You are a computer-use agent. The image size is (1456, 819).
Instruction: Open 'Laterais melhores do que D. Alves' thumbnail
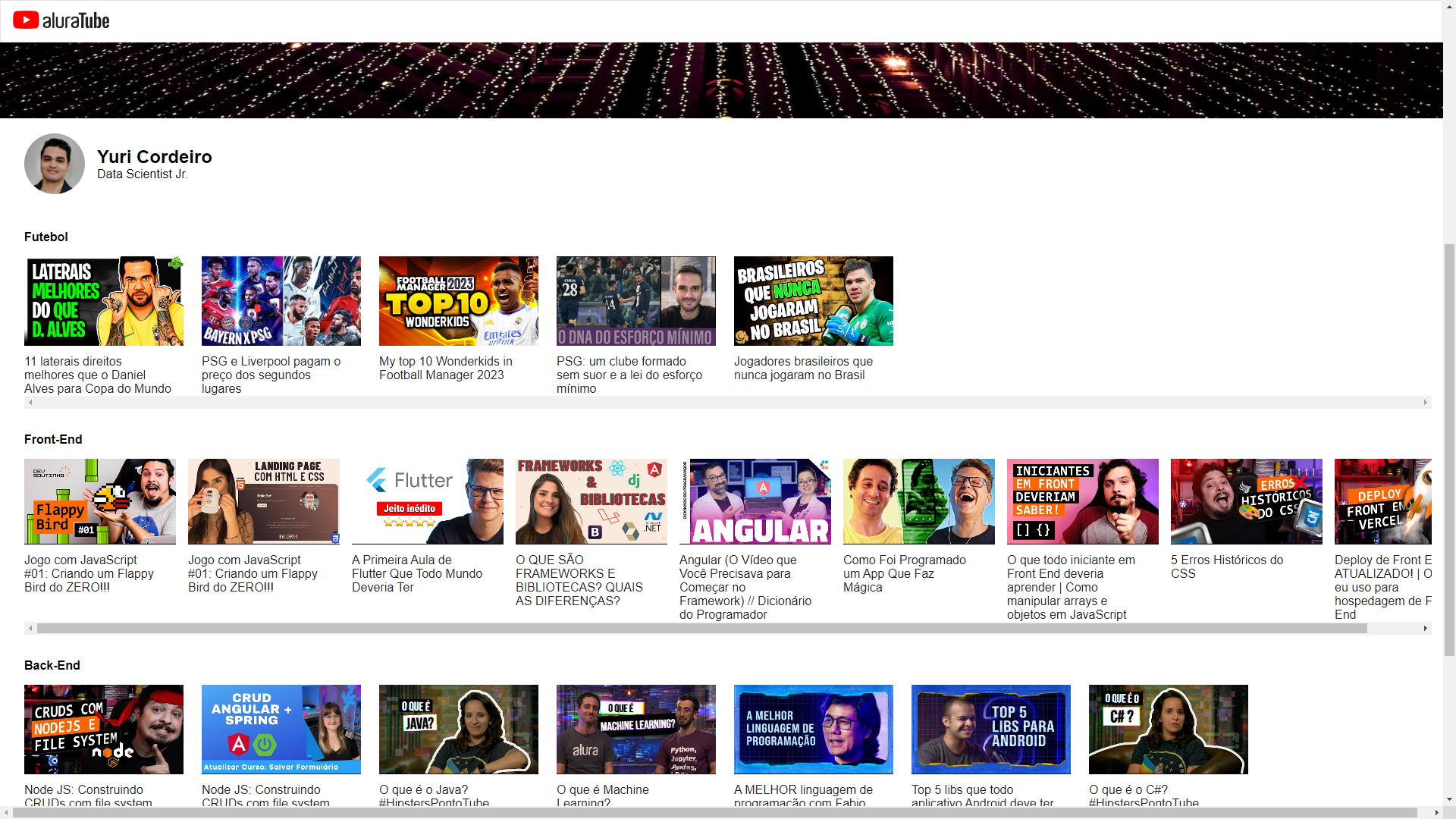[x=104, y=301]
